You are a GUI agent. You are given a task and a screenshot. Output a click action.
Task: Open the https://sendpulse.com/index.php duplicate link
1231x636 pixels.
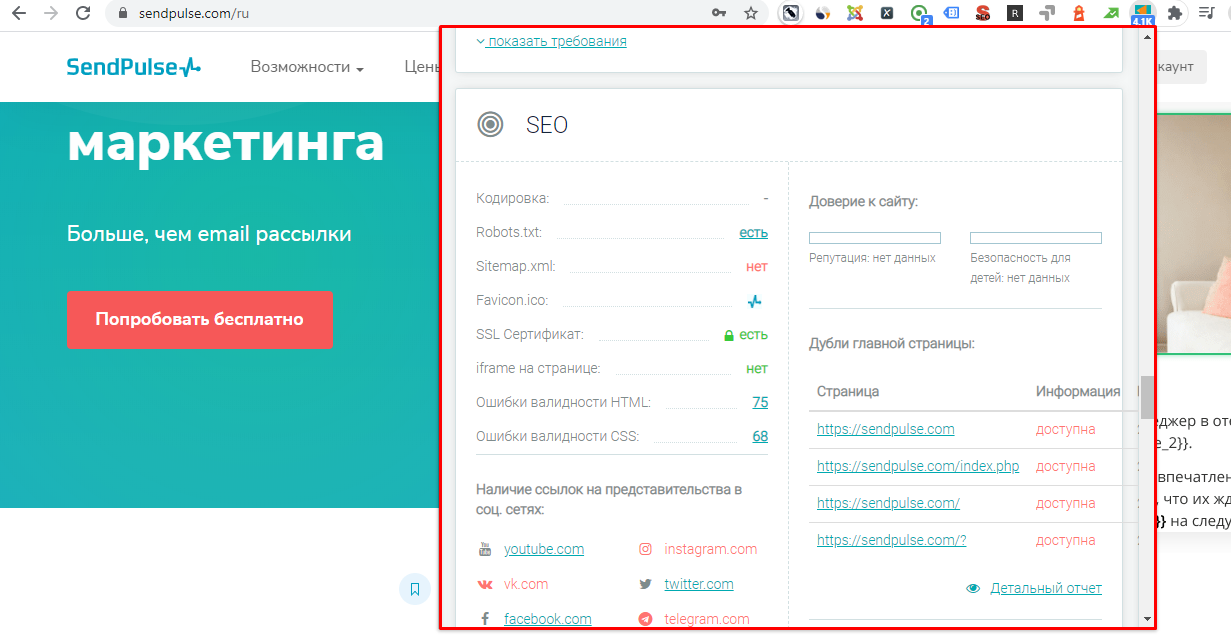pos(917,466)
